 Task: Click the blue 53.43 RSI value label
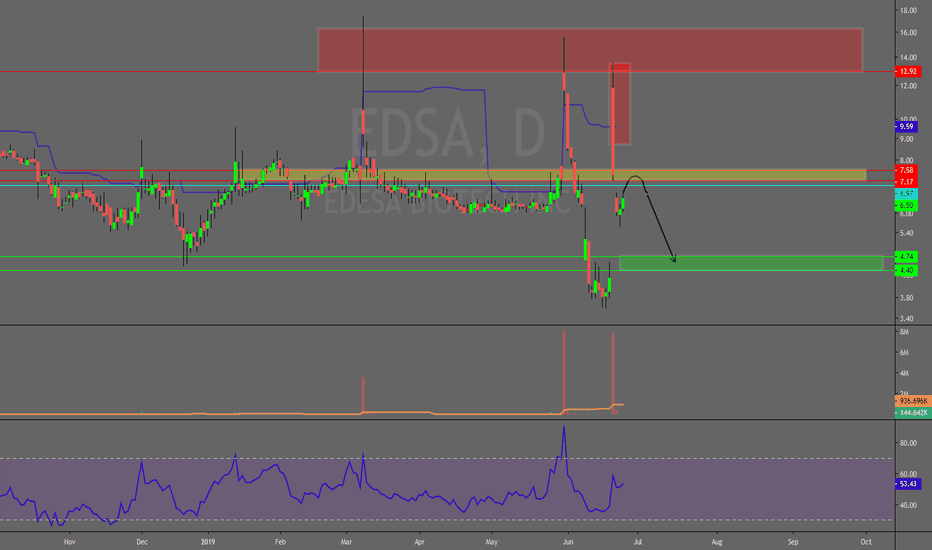[x=908, y=484]
